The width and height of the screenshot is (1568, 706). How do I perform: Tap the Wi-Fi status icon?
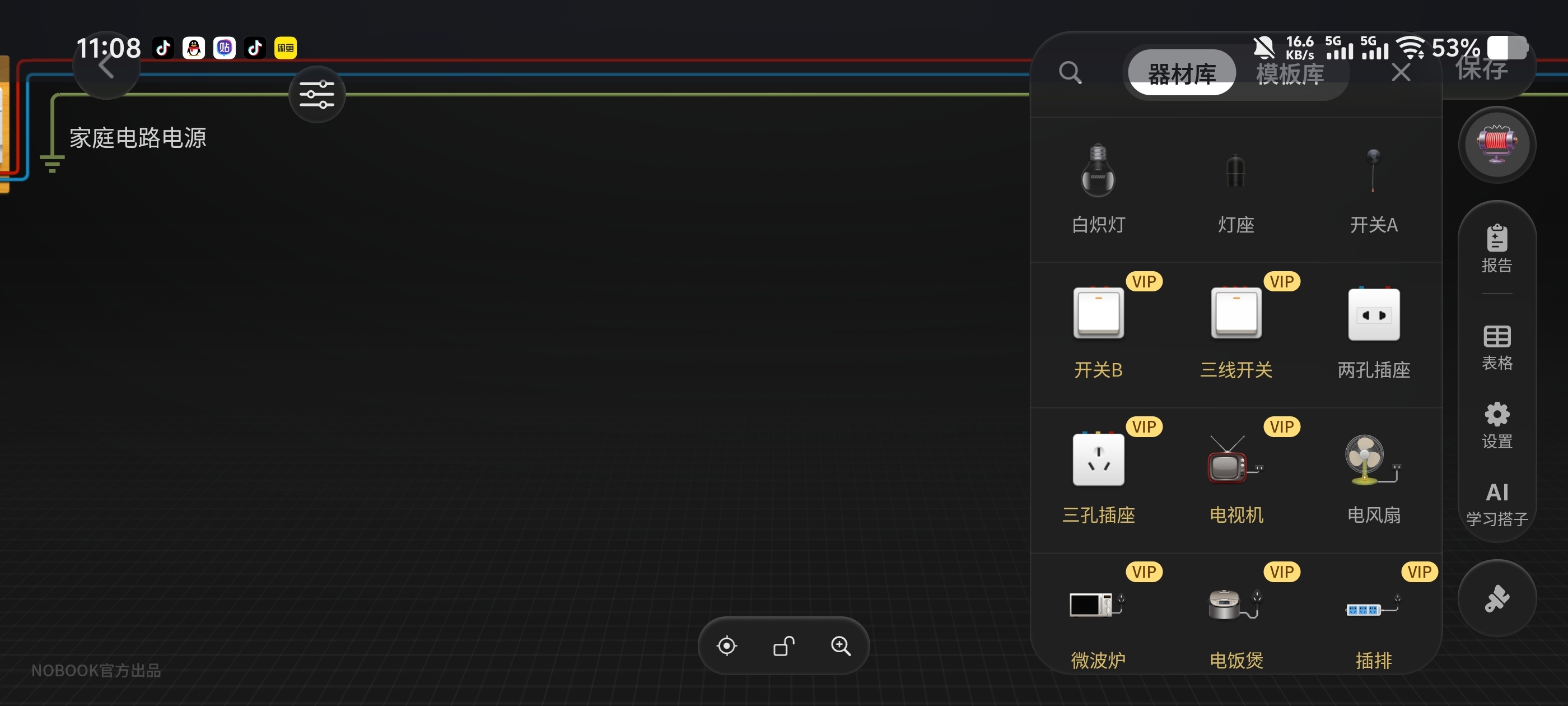point(1410,48)
